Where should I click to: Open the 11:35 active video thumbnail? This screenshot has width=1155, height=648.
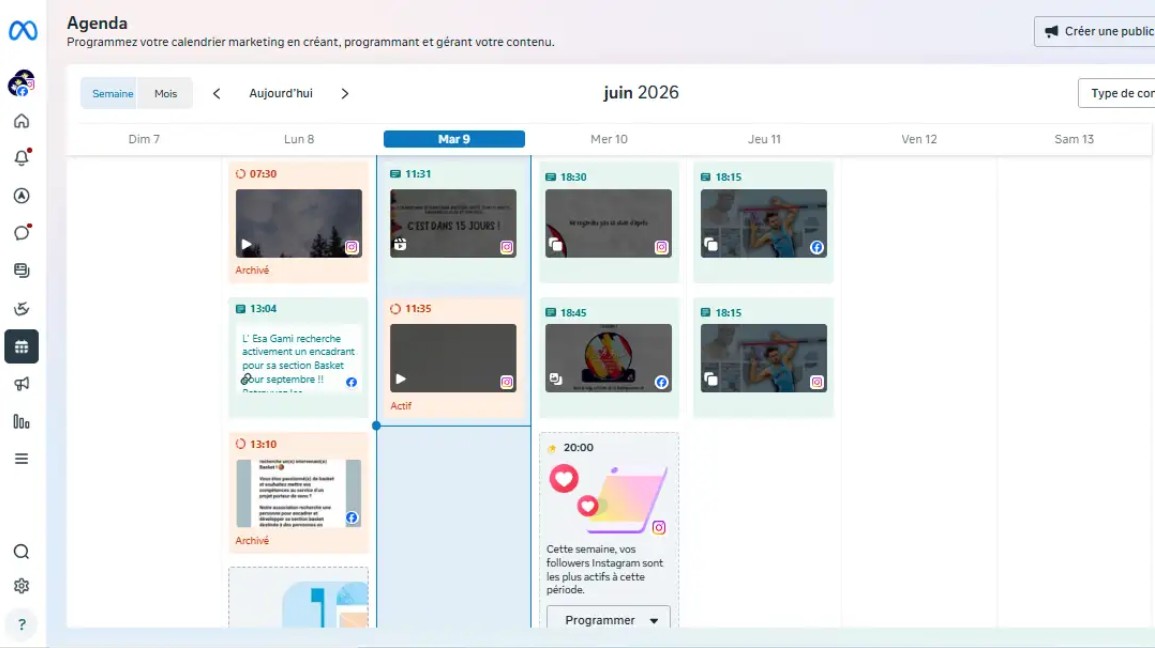pos(453,358)
